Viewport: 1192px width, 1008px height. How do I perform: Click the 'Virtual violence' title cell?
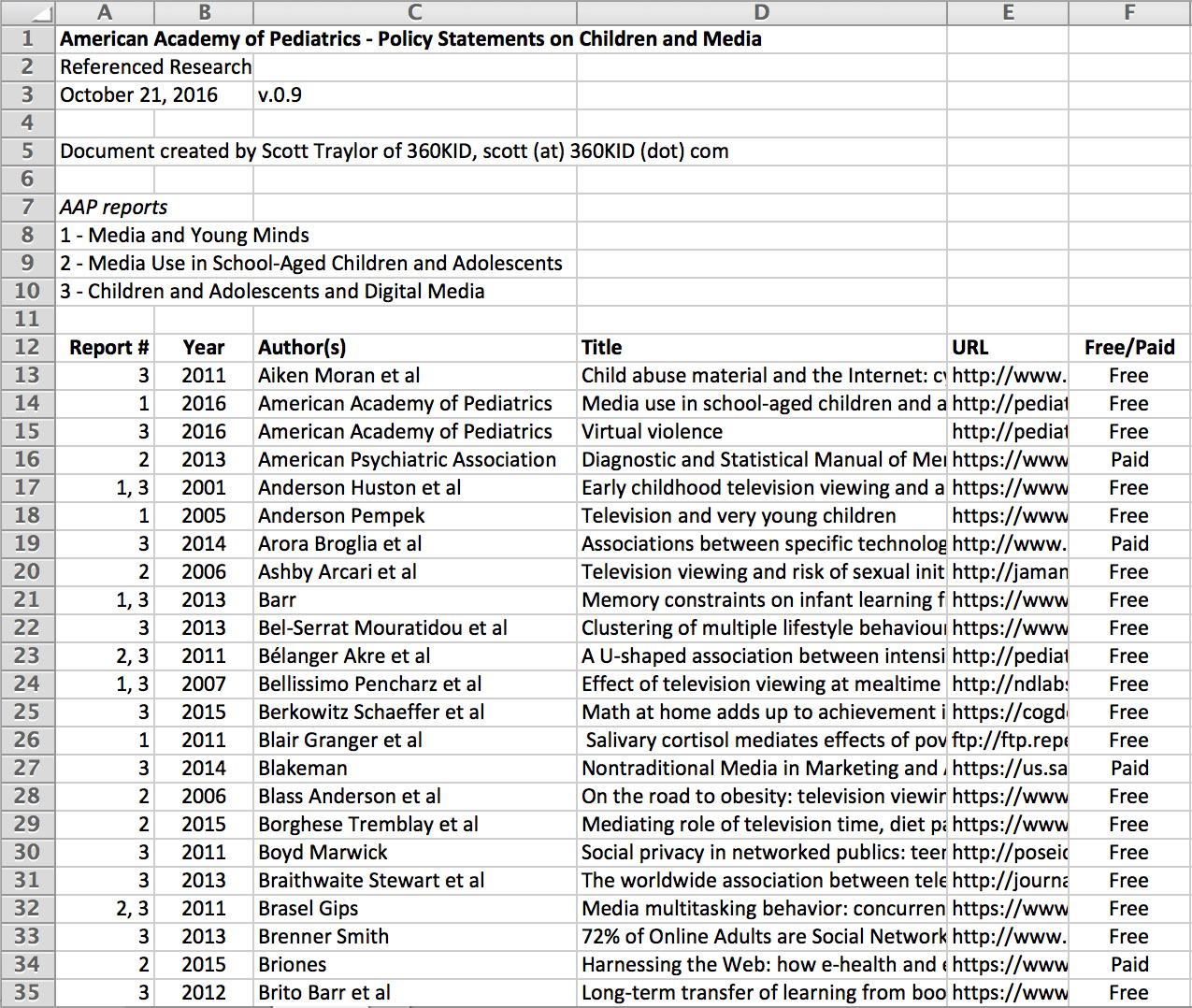(x=762, y=431)
